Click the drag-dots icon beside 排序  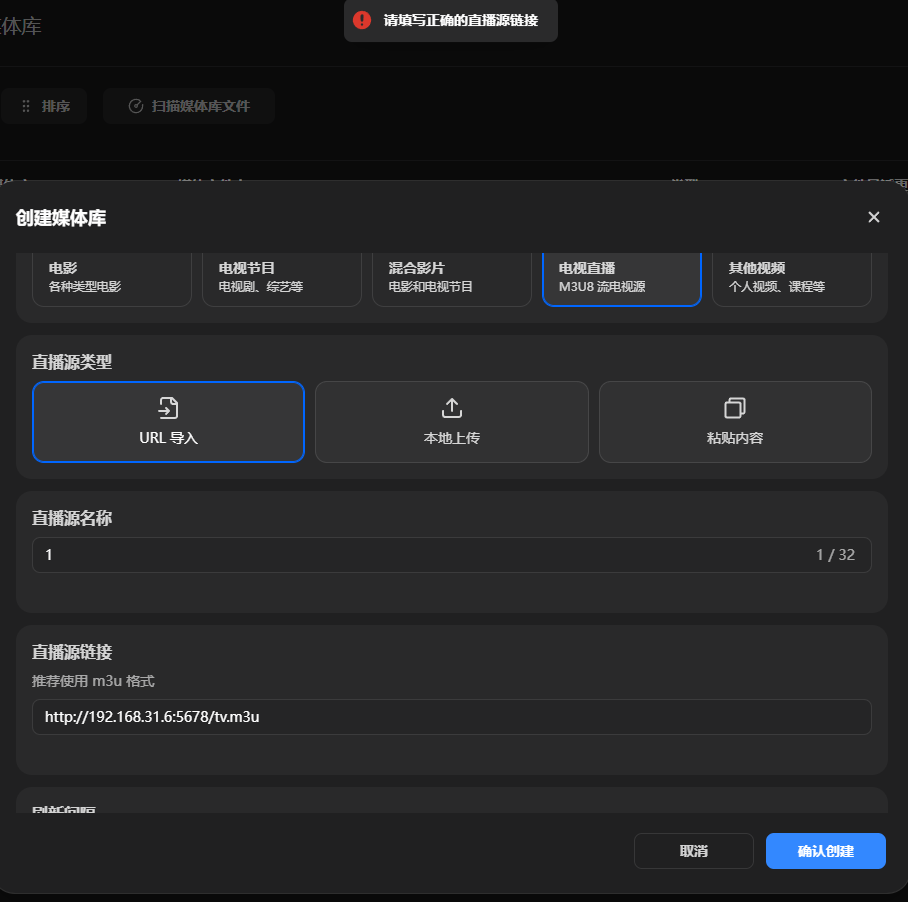(x=25, y=106)
